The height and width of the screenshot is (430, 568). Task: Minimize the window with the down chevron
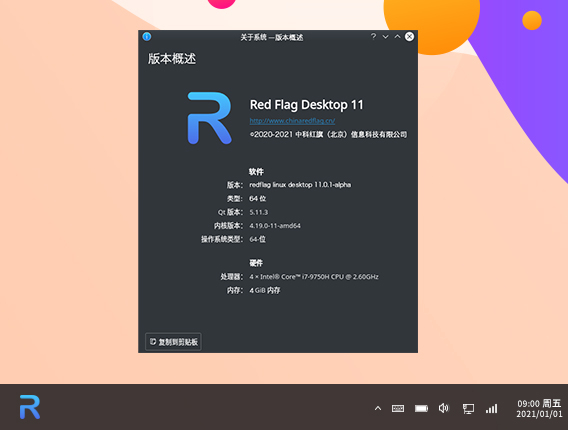click(x=385, y=37)
